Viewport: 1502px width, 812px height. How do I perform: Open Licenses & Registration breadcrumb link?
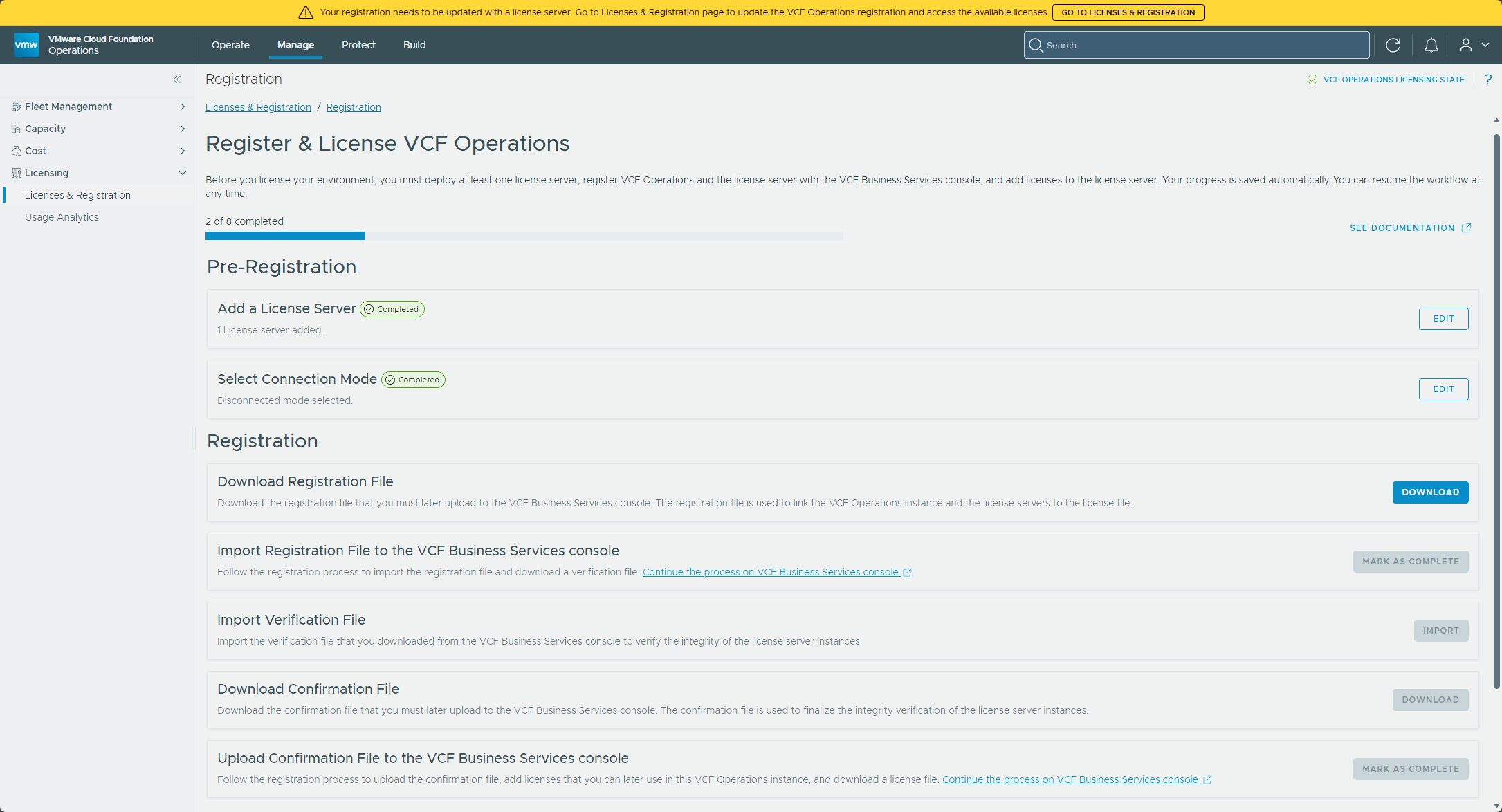click(x=258, y=107)
